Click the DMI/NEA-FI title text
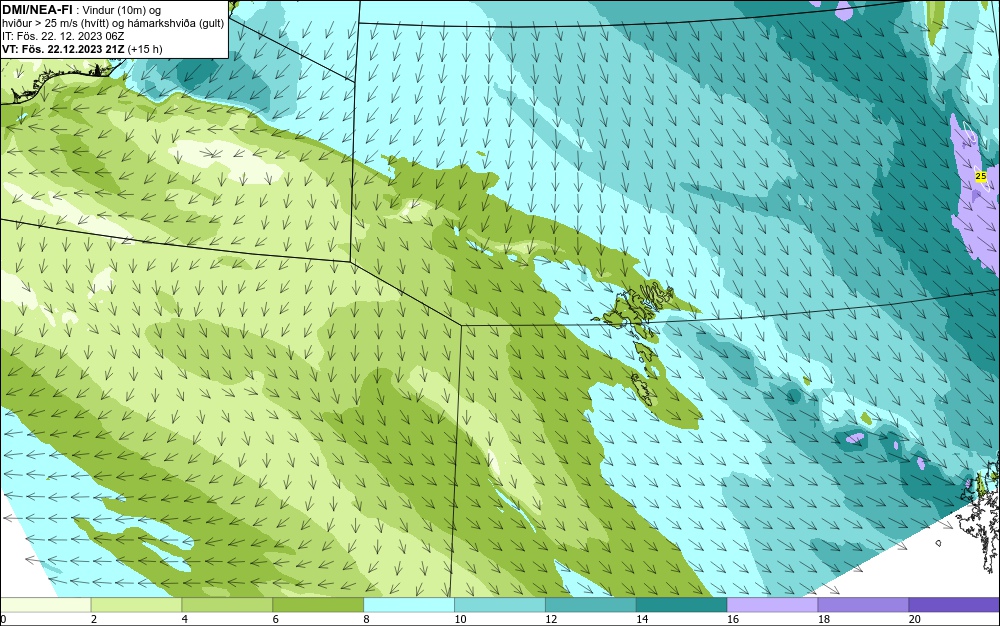The image size is (1000, 626). click(37, 10)
